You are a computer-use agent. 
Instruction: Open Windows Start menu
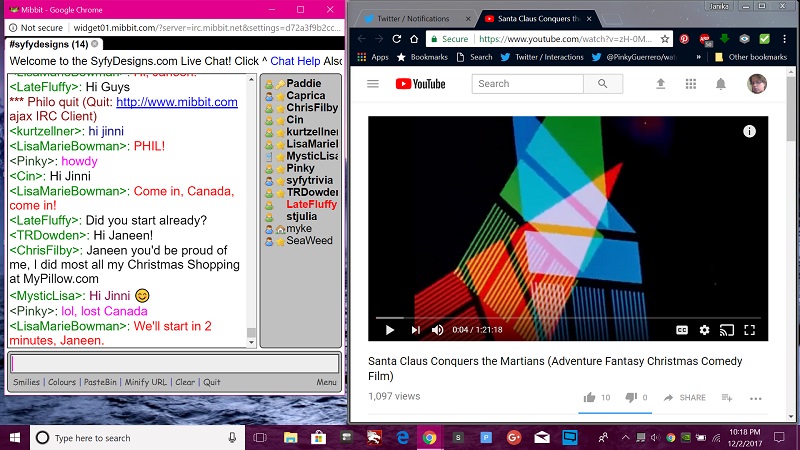15,438
